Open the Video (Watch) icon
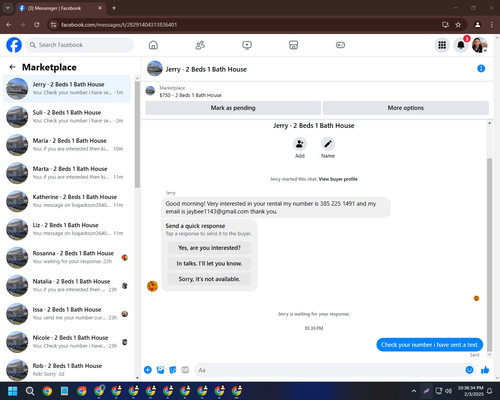The width and height of the screenshot is (500, 400). (247, 45)
